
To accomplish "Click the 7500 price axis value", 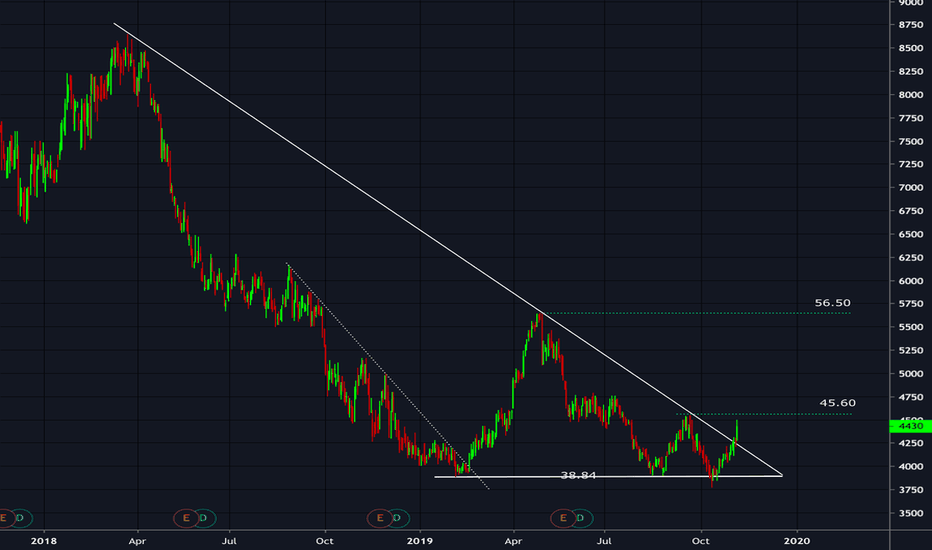I will (911, 141).
